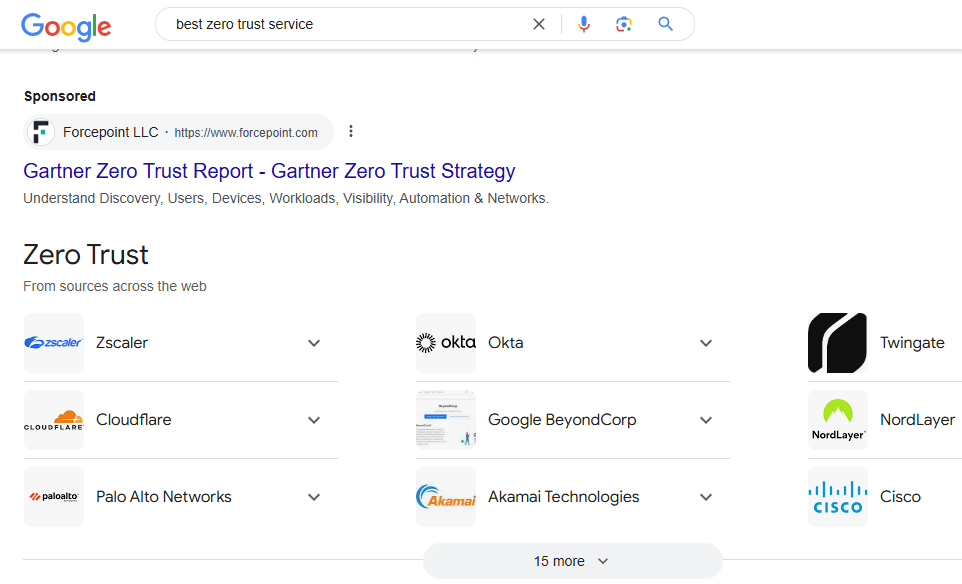
Task: Open Gartner Zero Trust Report link
Action: [x=269, y=170]
